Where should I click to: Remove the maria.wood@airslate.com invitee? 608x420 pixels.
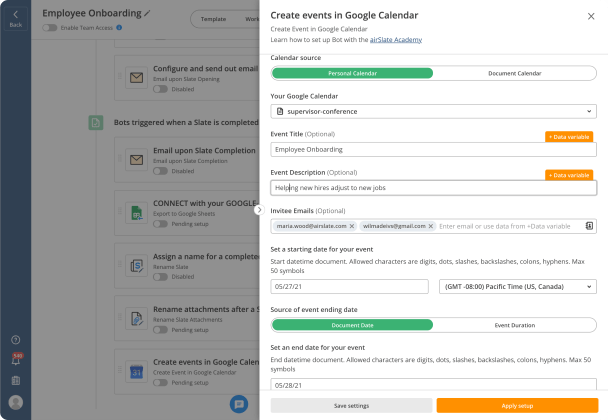pos(352,226)
